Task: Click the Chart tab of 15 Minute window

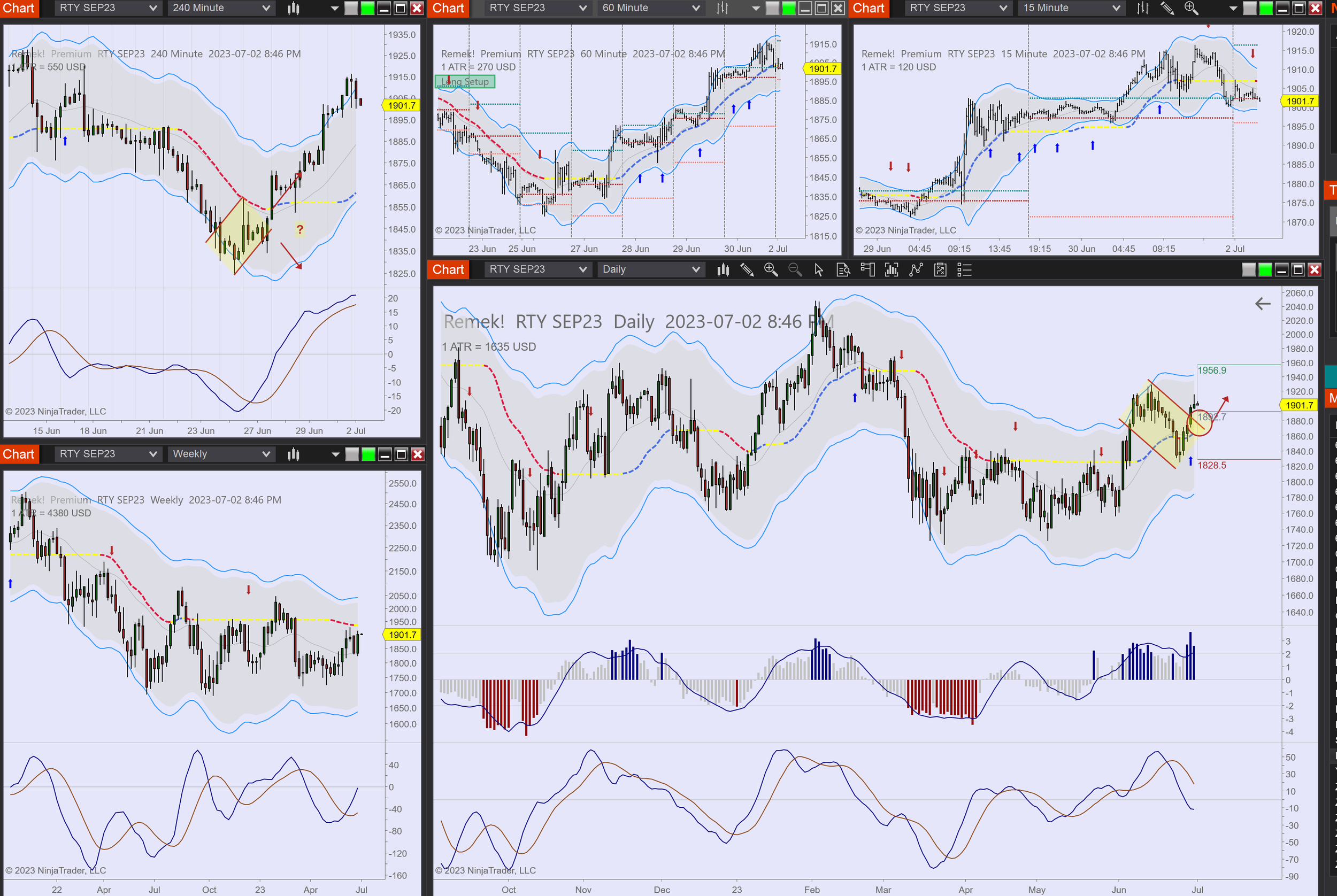Action: click(x=869, y=8)
